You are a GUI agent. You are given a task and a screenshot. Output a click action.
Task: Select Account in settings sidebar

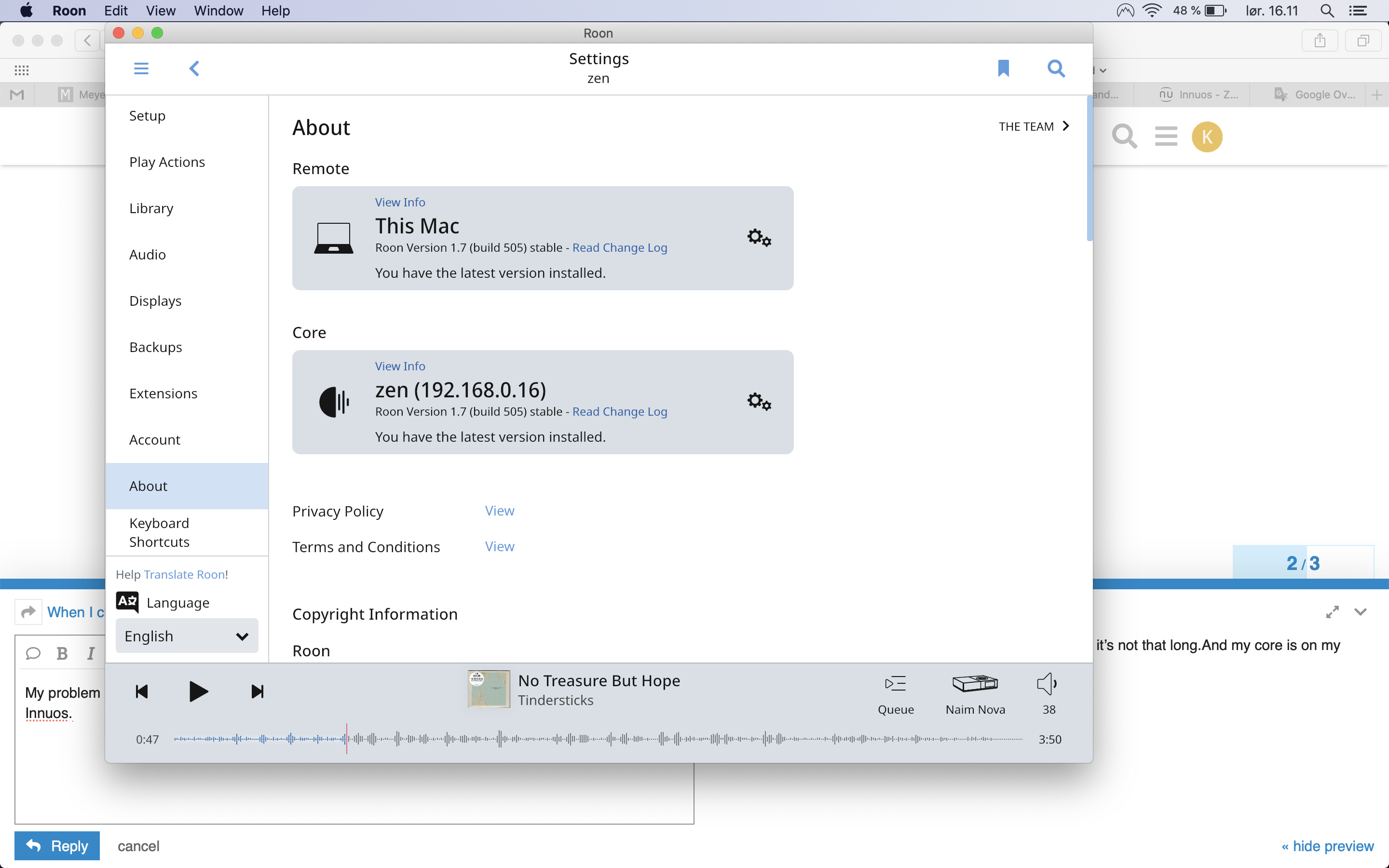pyautogui.click(x=187, y=440)
